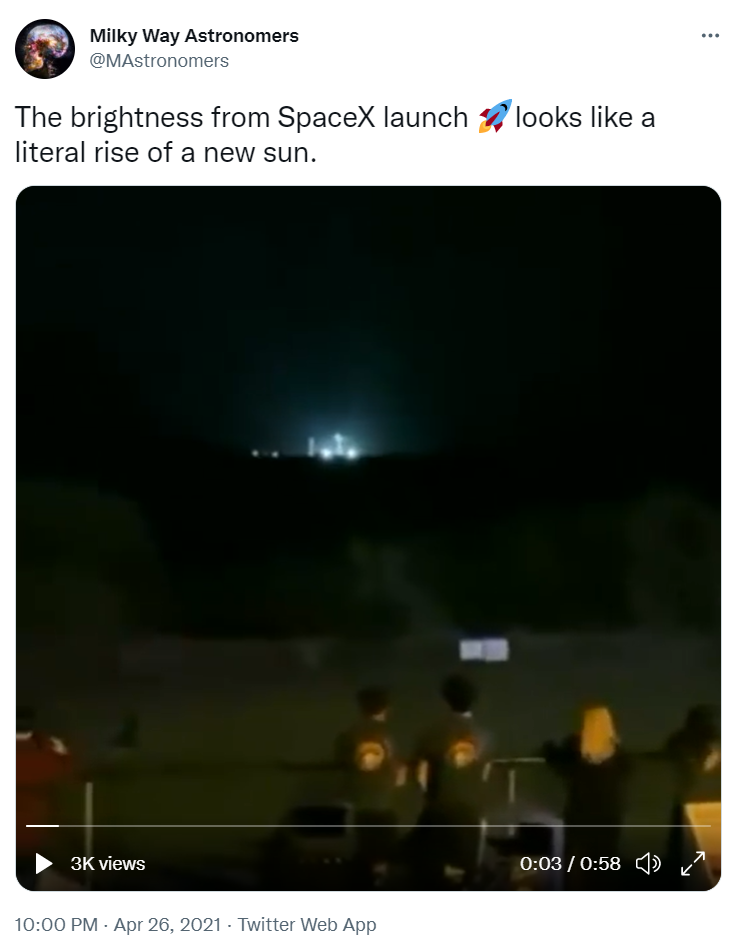Open the Twitter Web App source link
Viewport: 737px width, 951px height.
point(307,924)
